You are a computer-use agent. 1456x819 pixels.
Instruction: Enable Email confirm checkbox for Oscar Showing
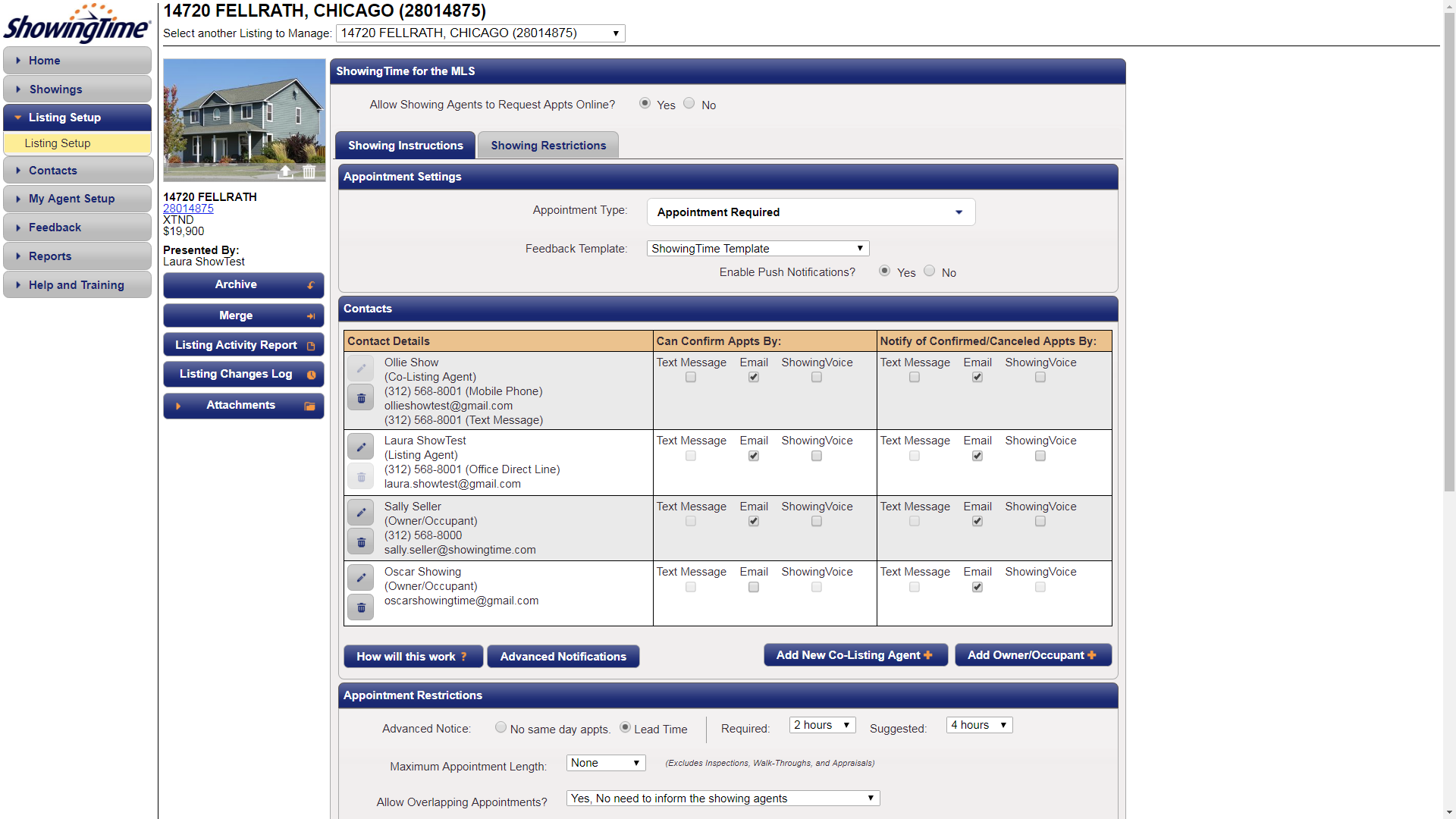[x=753, y=587]
